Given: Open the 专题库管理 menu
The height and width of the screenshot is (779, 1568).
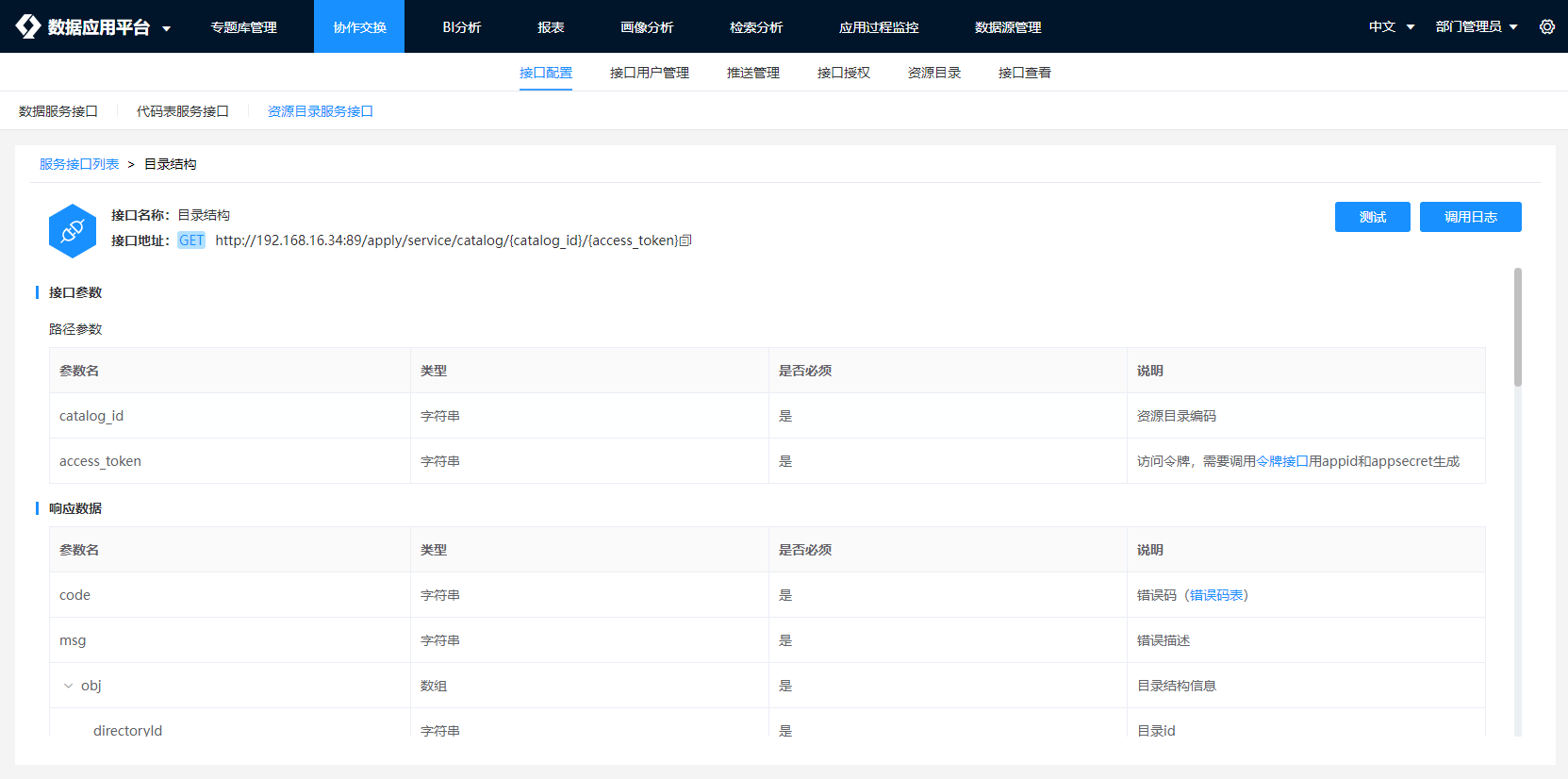Looking at the screenshot, I should (x=243, y=27).
